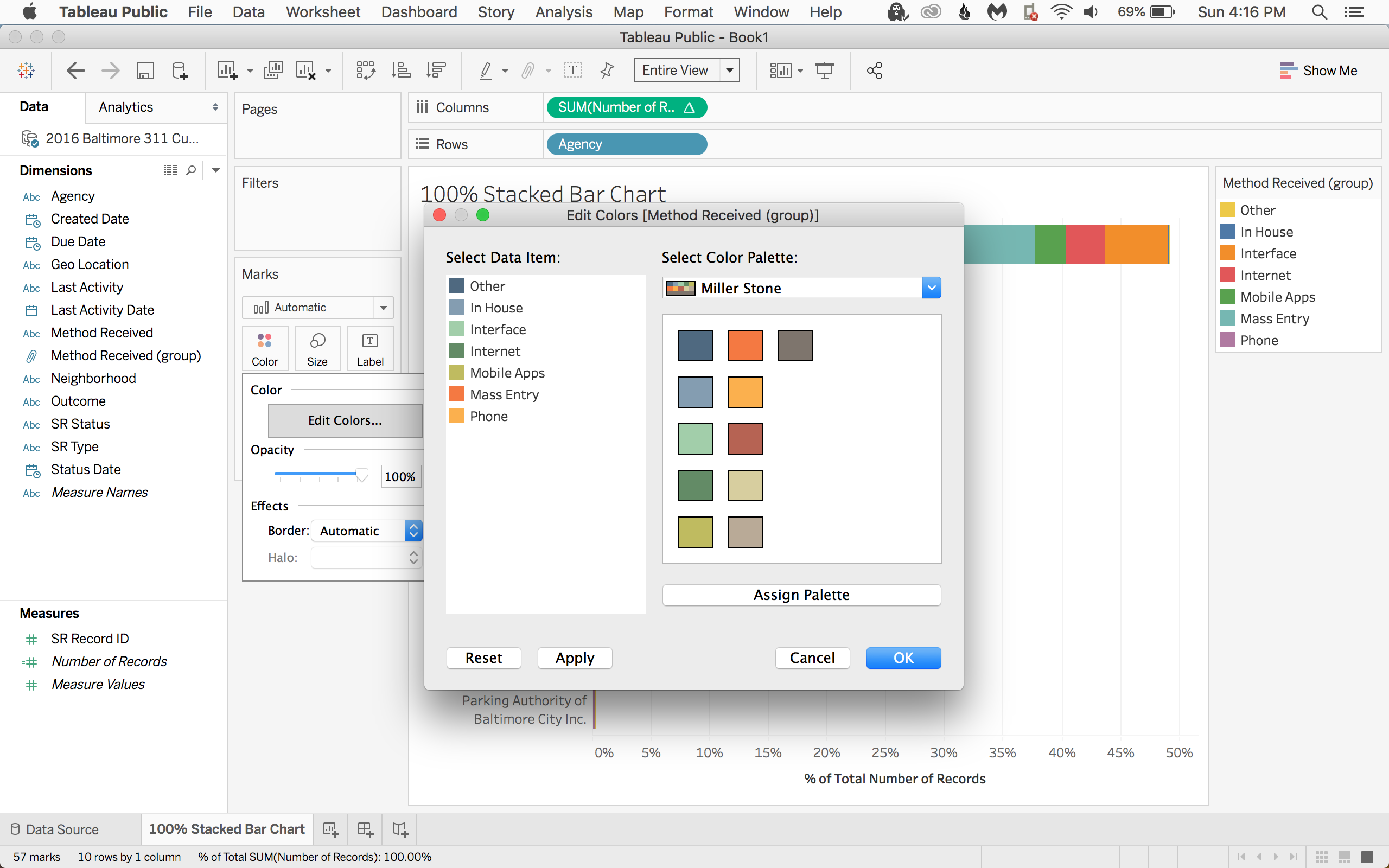1389x868 pixels.
Task: Click the Save floppy disk icon
Action: (145, 71)
